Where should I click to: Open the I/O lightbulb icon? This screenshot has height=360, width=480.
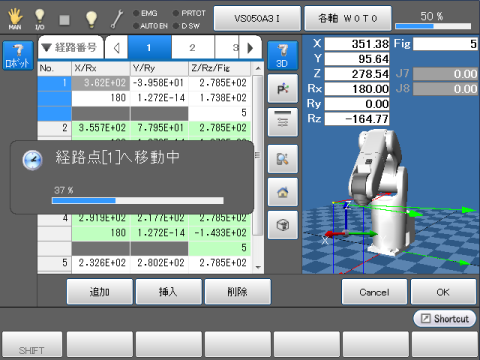click(x=40, y=19)
